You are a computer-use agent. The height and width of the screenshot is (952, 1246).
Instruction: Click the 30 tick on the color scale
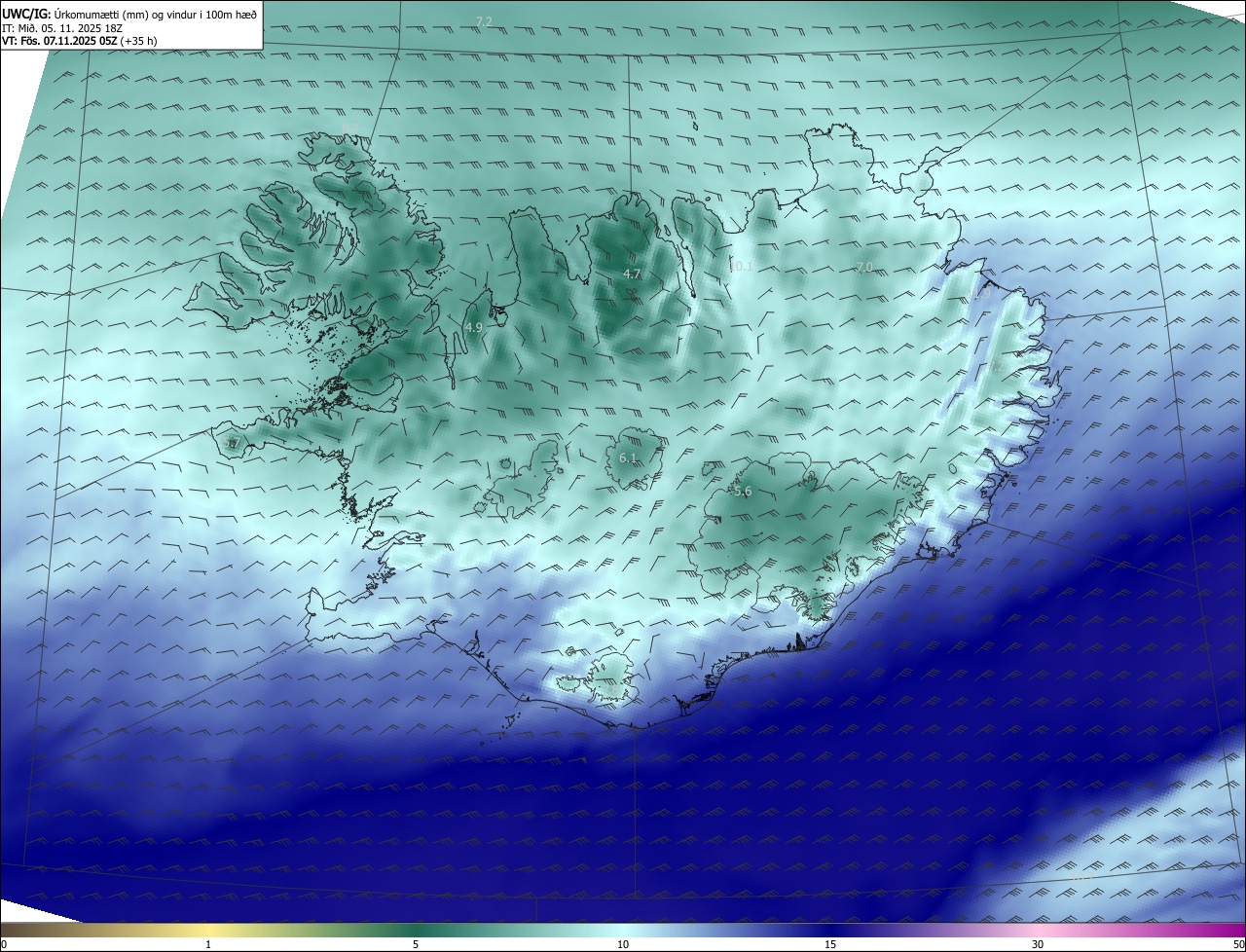1038,944
